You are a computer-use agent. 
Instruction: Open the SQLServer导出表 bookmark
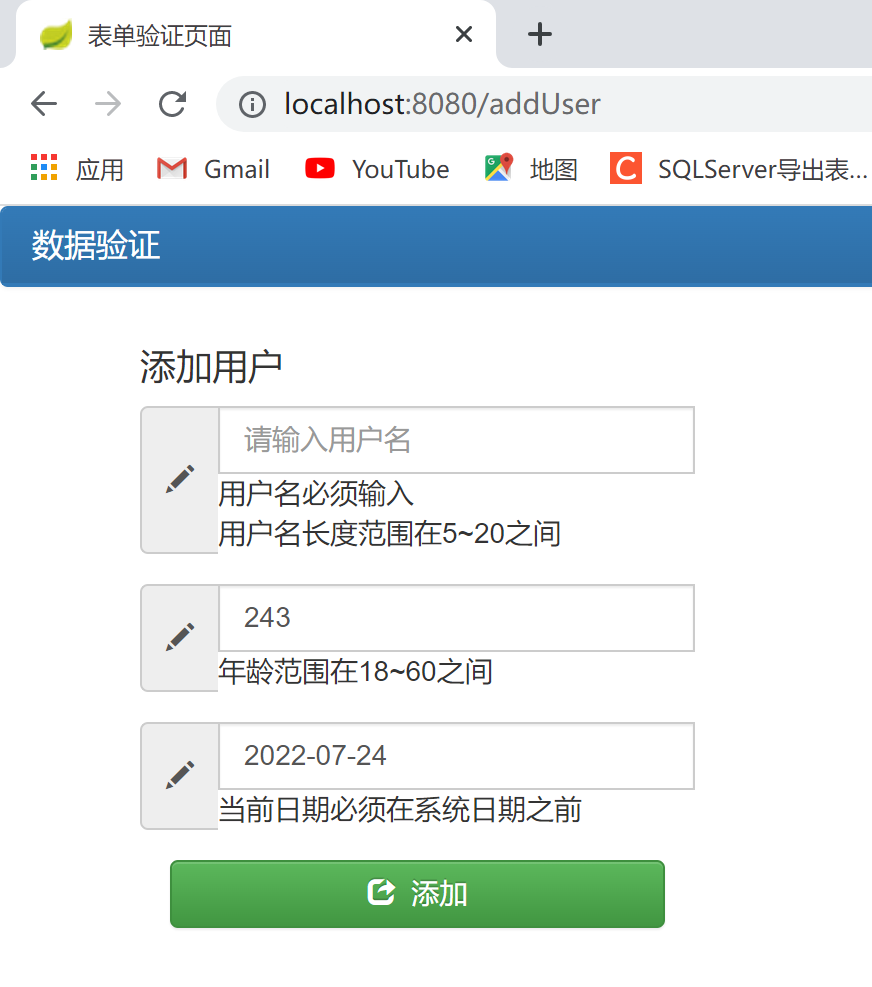tap(739, 169)
